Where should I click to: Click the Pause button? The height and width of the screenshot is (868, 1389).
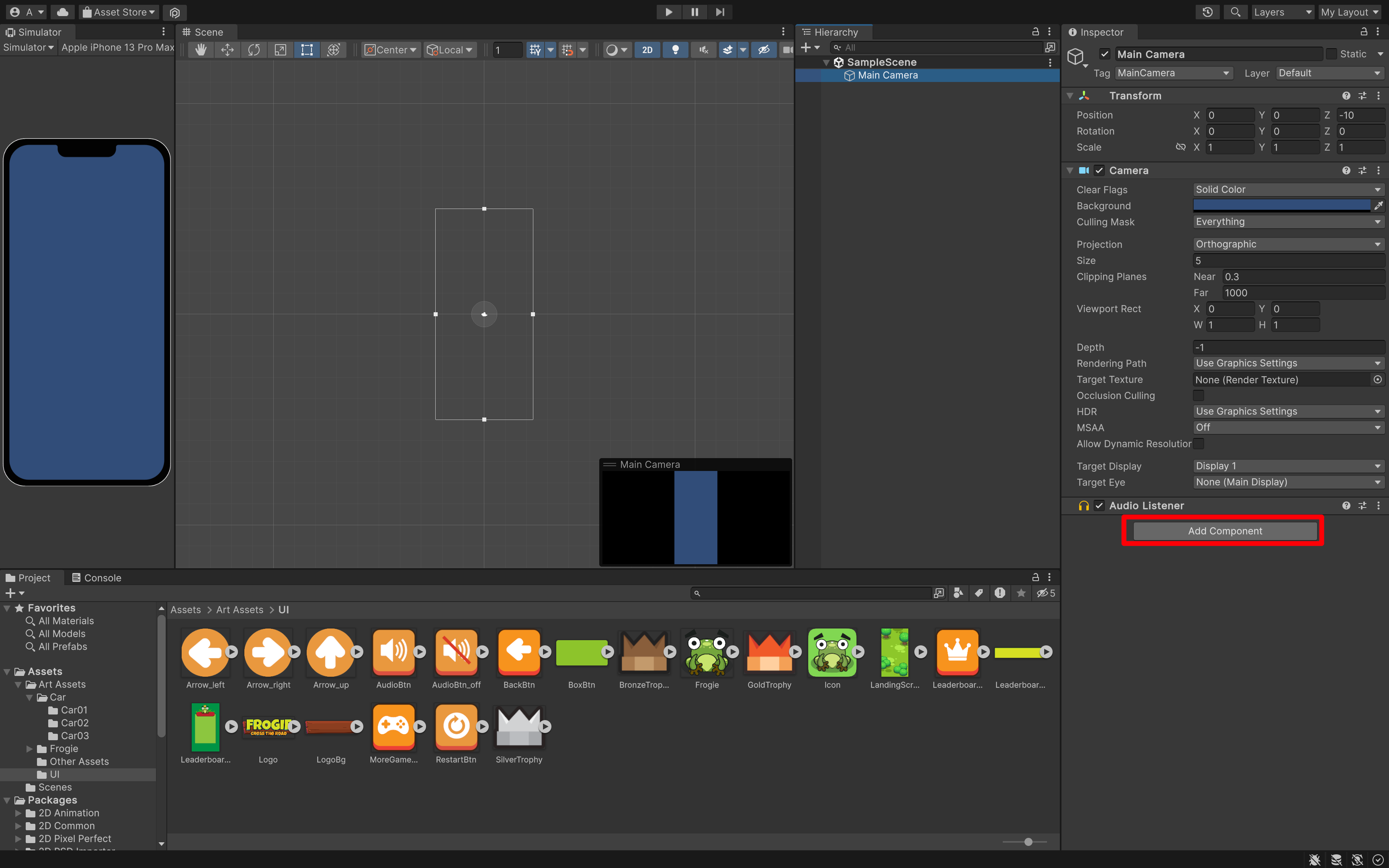[694, 12]
